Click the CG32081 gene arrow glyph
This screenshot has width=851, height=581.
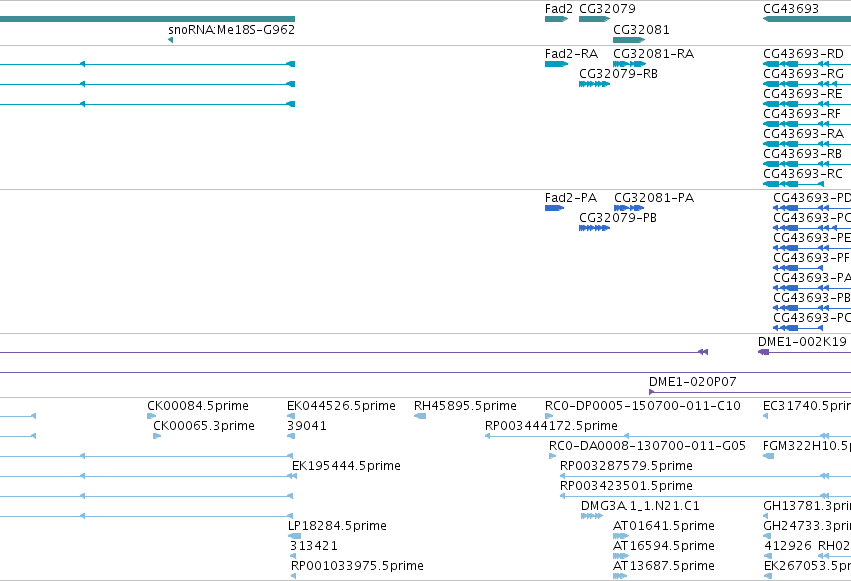(x=629, y=40)
